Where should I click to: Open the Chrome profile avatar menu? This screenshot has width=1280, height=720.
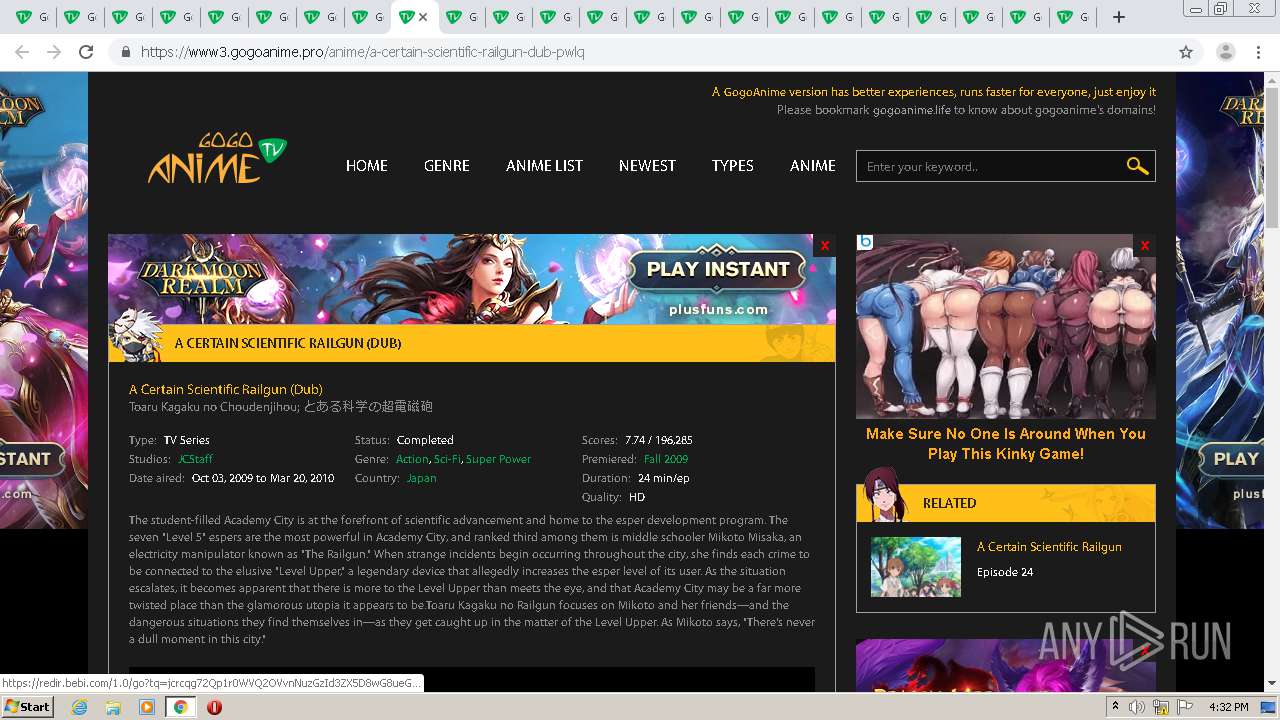tap(1225, 52)
